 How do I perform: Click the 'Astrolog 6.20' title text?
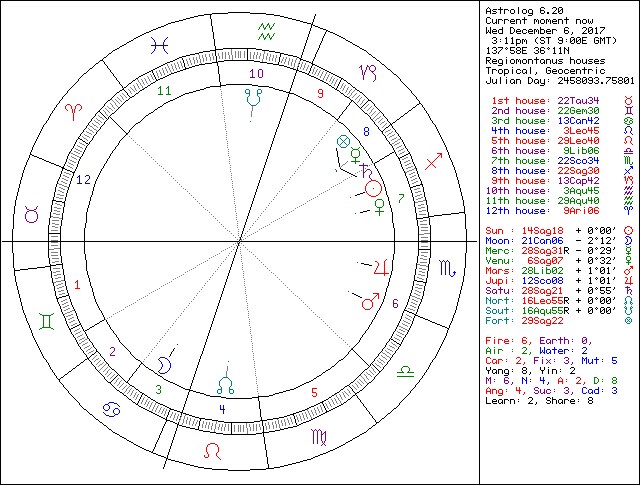pyautogui.click(x=524, y=11)
